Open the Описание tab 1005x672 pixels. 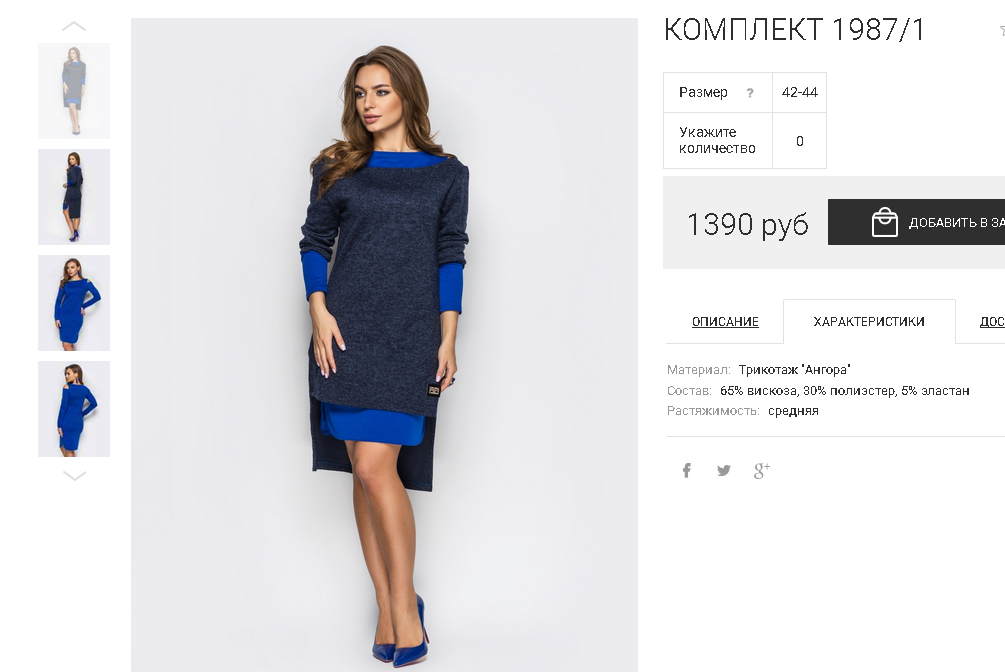(x=725, y=321)
